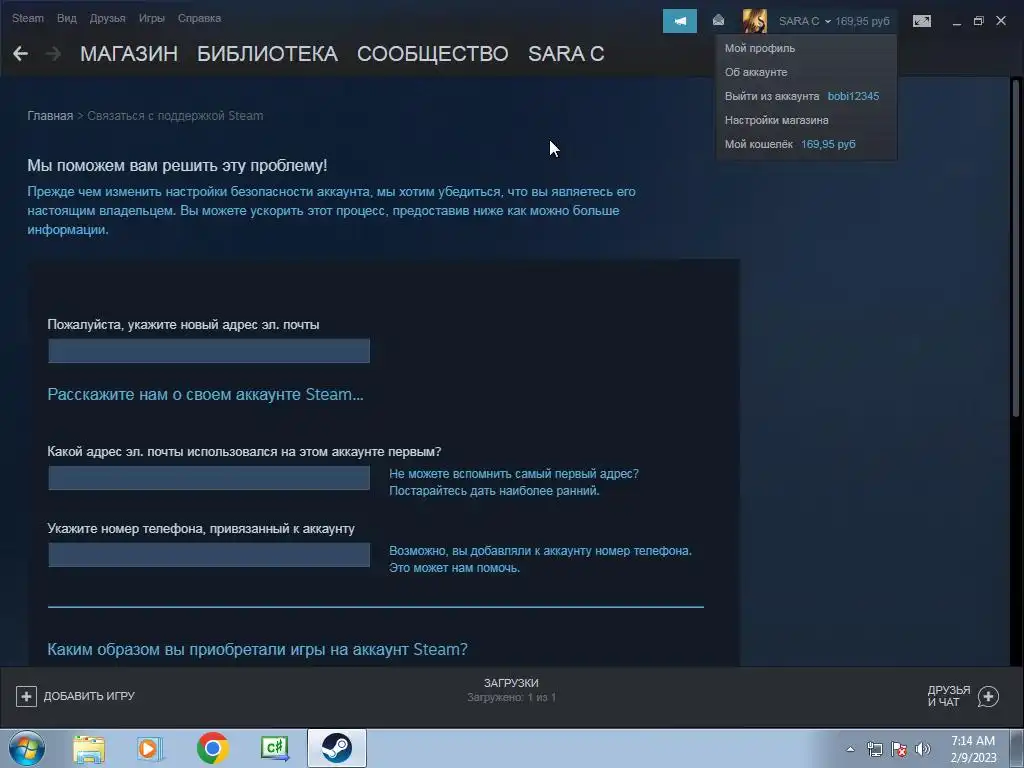
Task: Click the back navigation arrow
Action: coord(20,54)
